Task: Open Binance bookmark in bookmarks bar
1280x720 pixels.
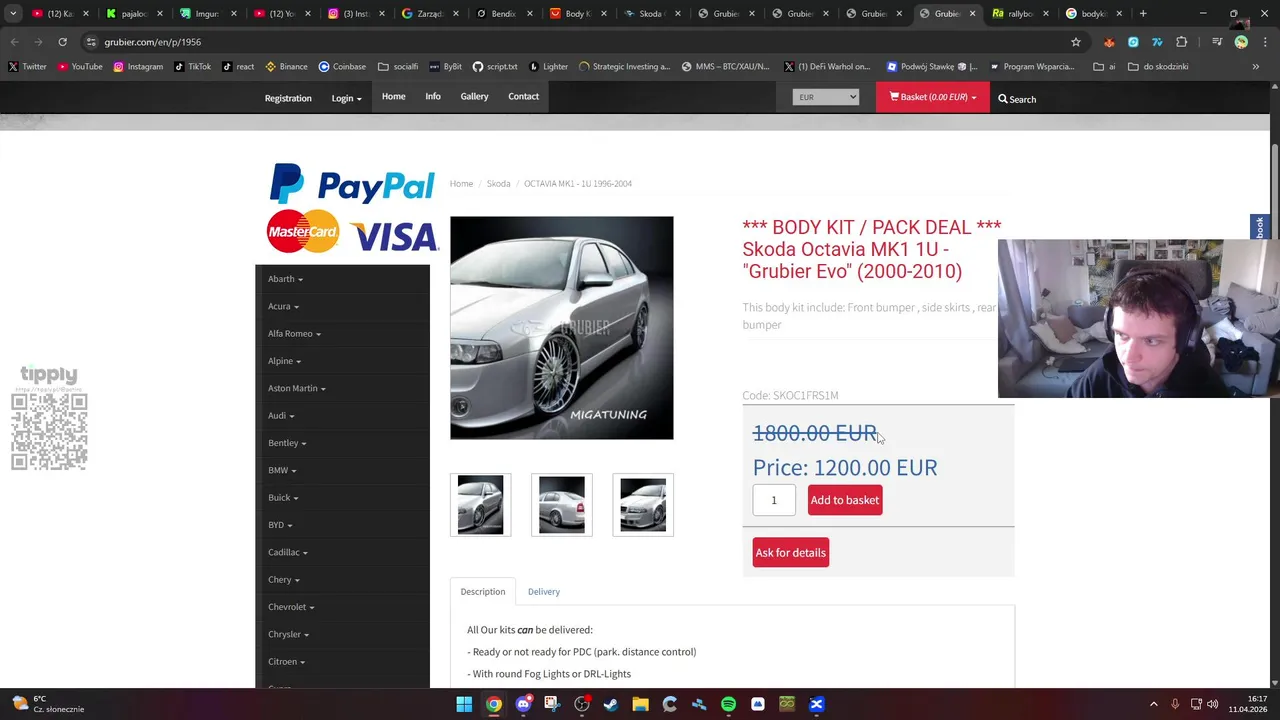Action: tap(286, 67)
